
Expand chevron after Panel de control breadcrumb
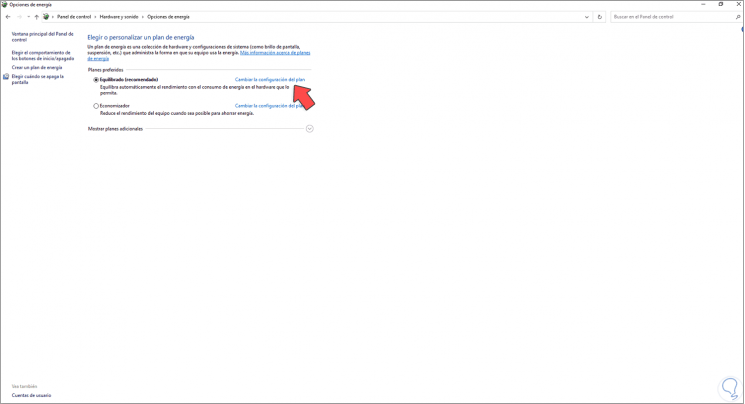pos(95,17)
